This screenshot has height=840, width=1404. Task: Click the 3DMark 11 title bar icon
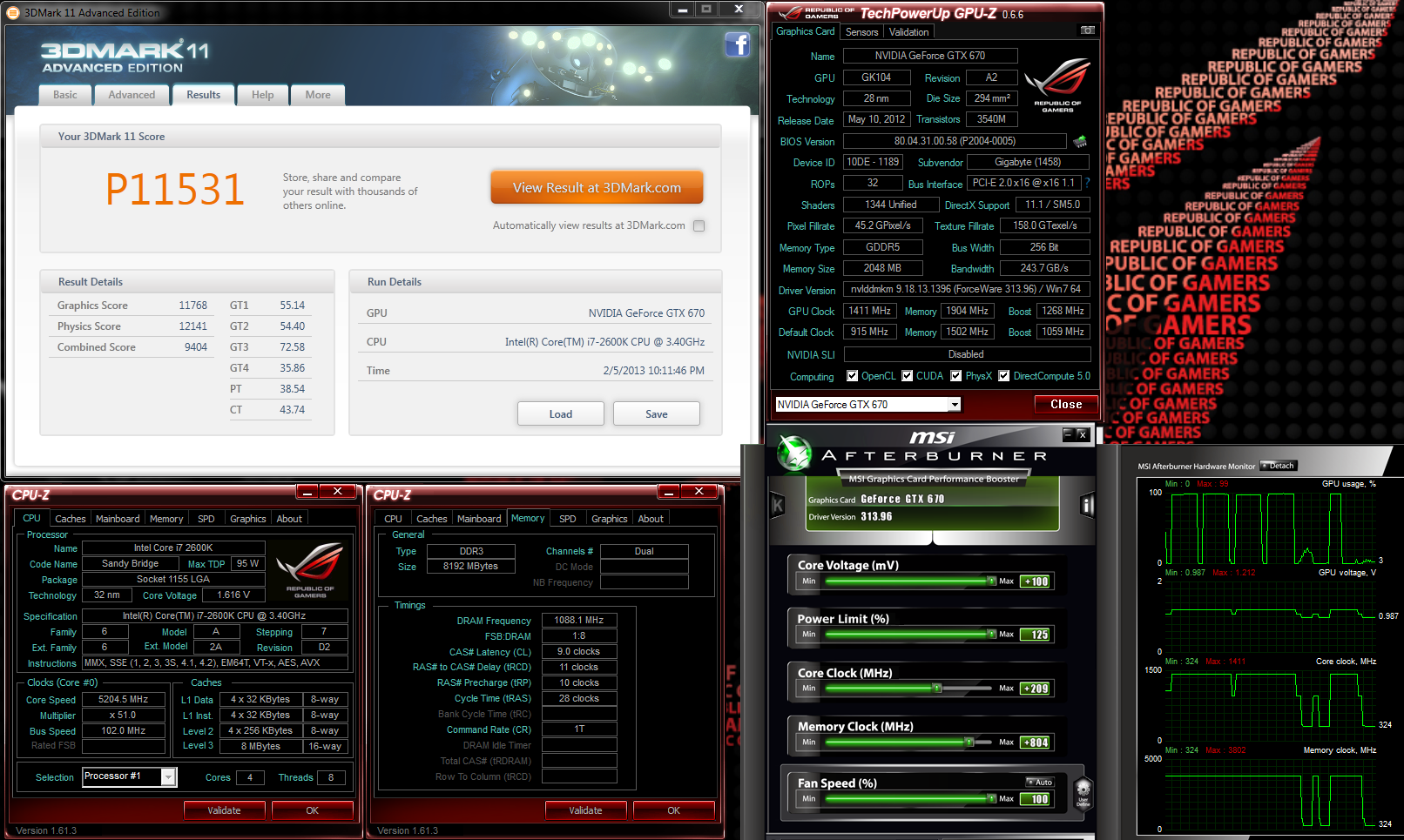12,12
